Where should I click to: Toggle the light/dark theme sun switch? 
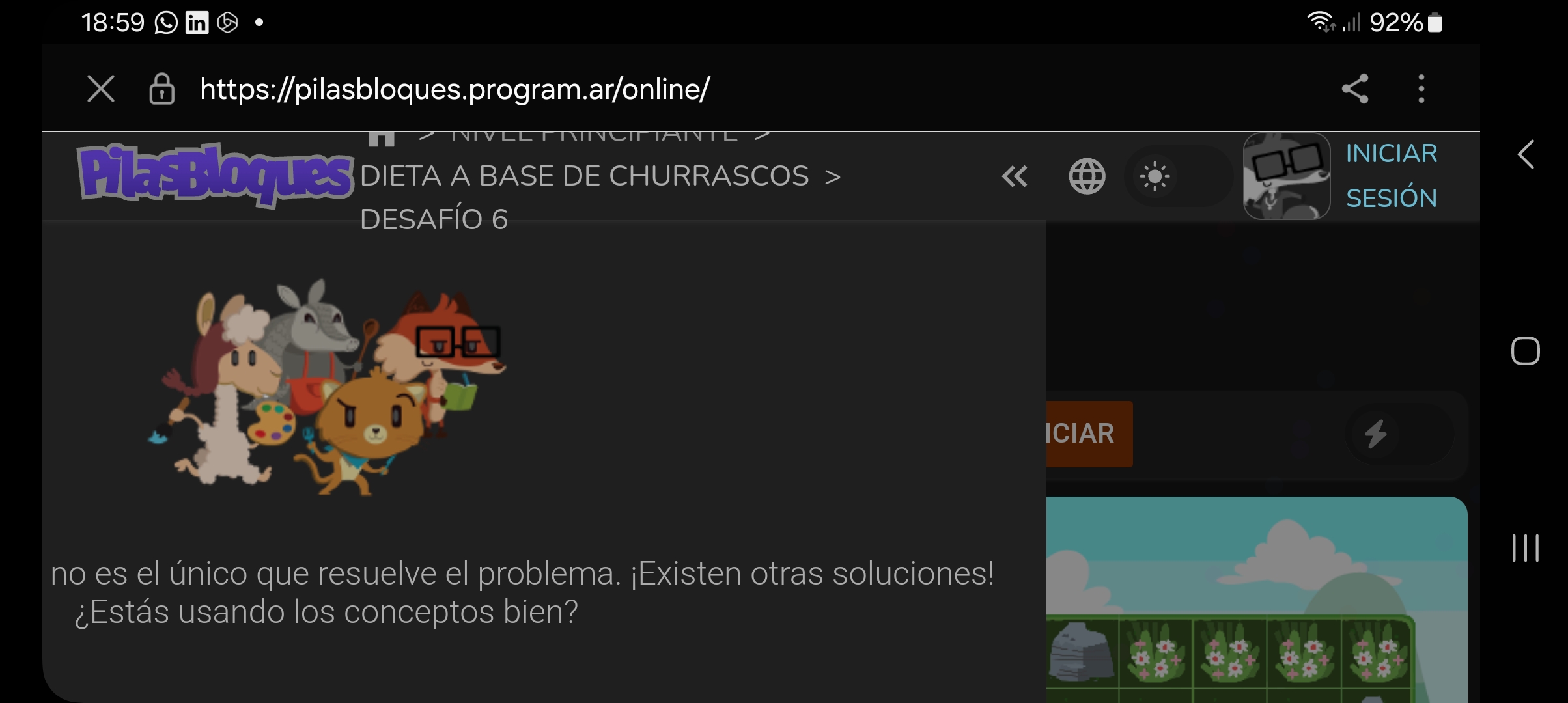(x=1178, y=176)
